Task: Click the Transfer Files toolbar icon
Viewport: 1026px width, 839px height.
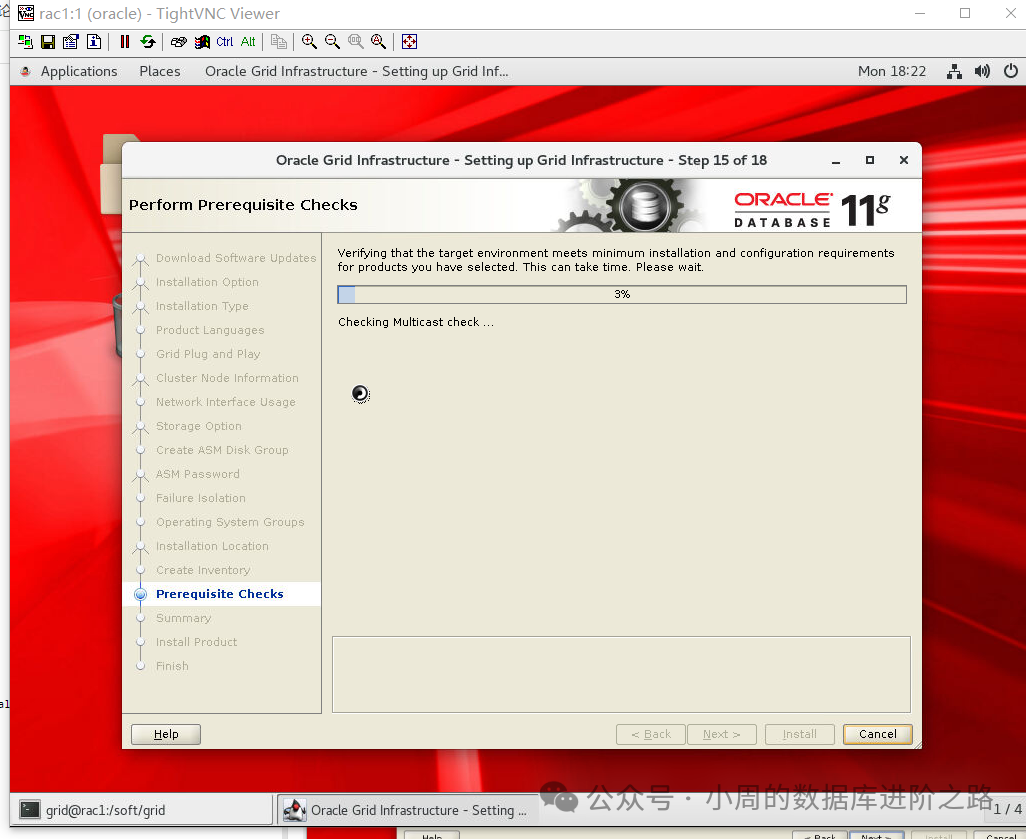Action: point(279,42)
